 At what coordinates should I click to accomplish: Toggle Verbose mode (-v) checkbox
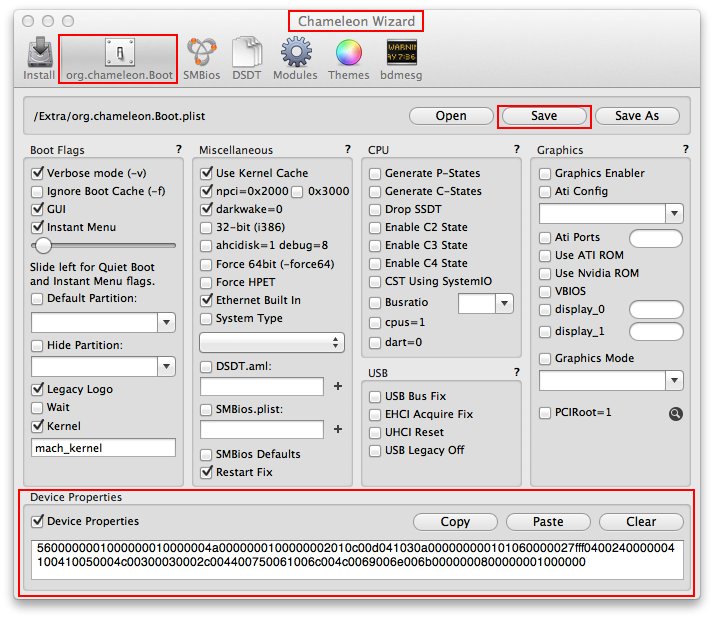(37, 173)
